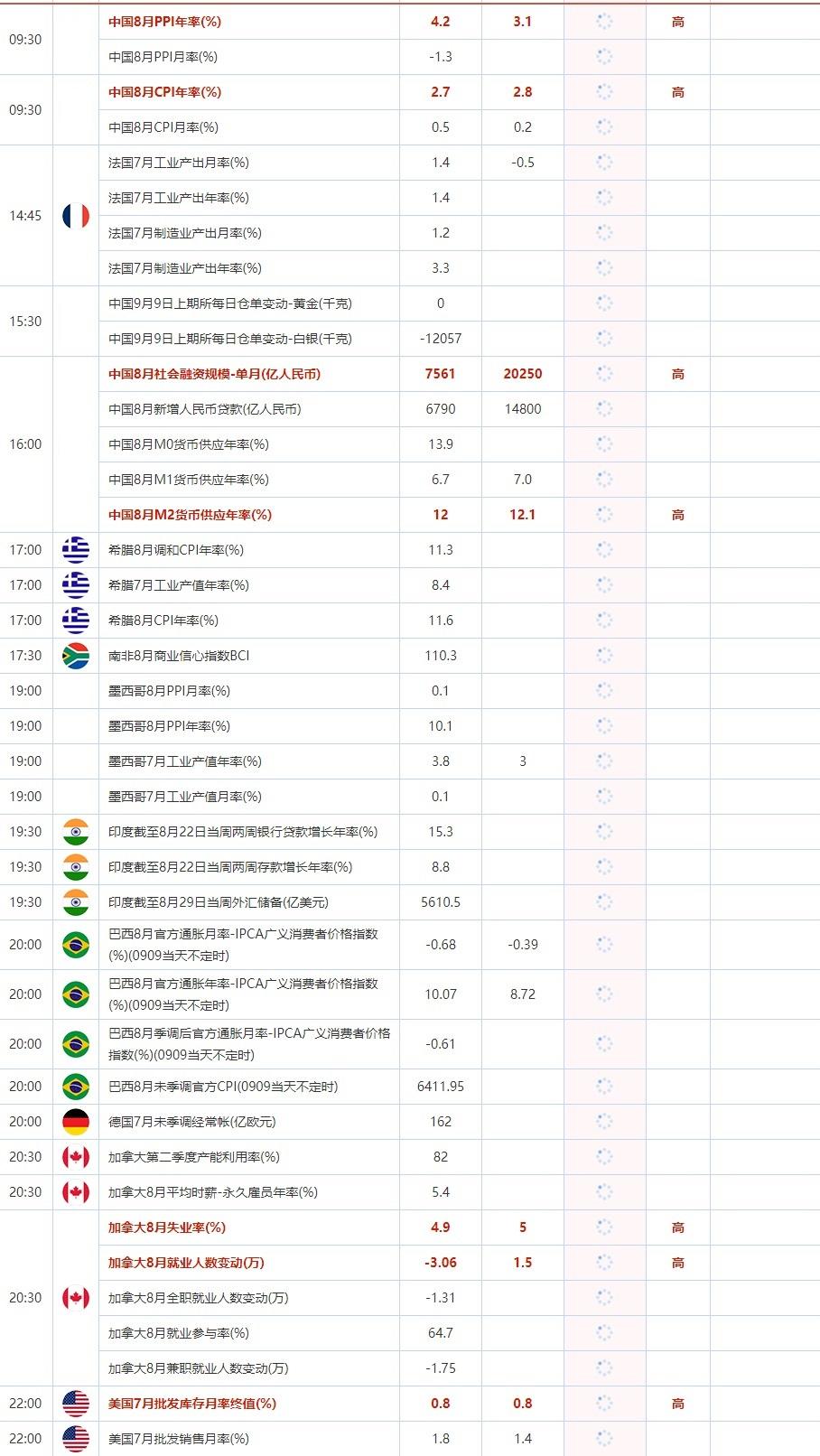Open 南非8月商业信心指数BCI entry

point(179,656)
